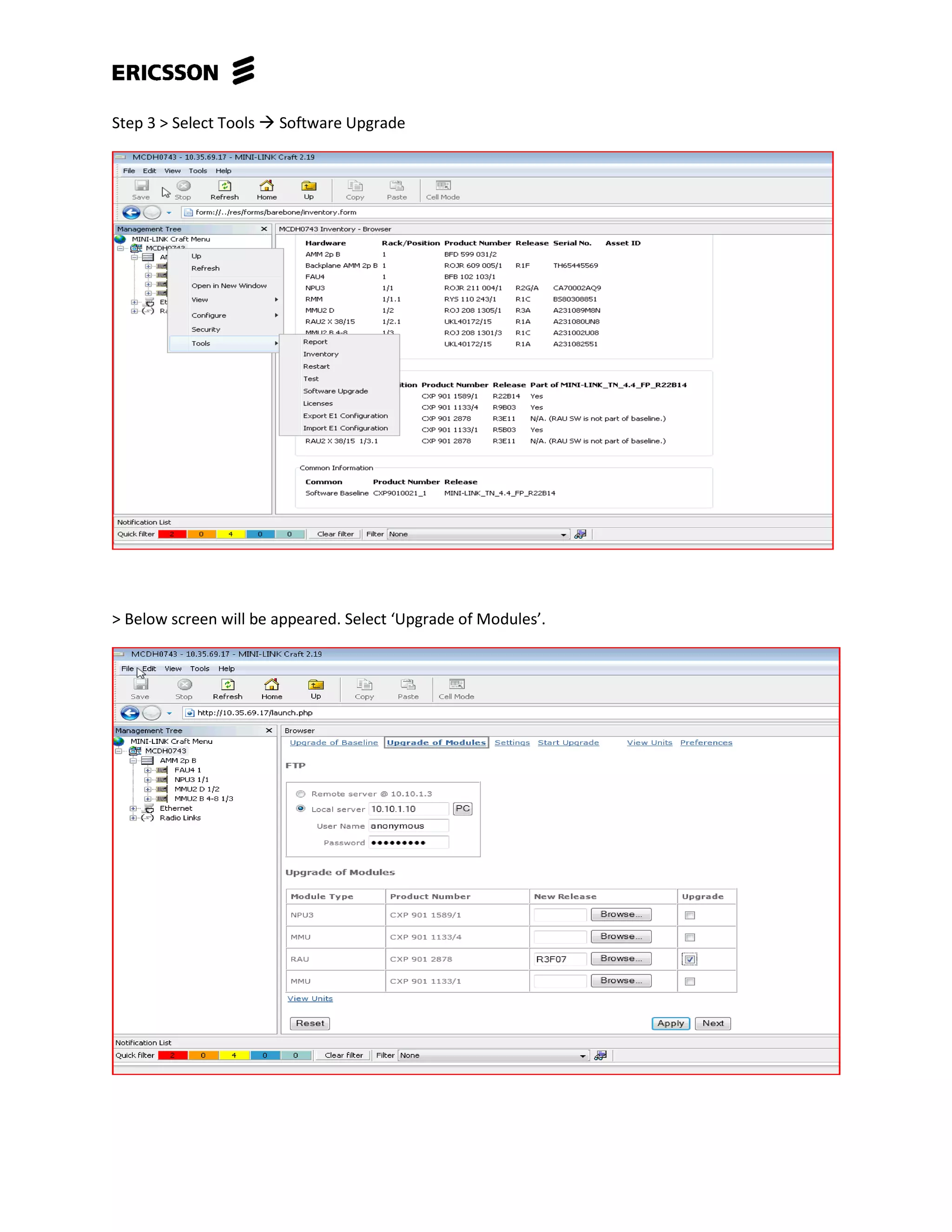Tick upgrade checkbox for the NPU3 row
This screenshot has height=1232, width=952.
(x=690, y=915)
